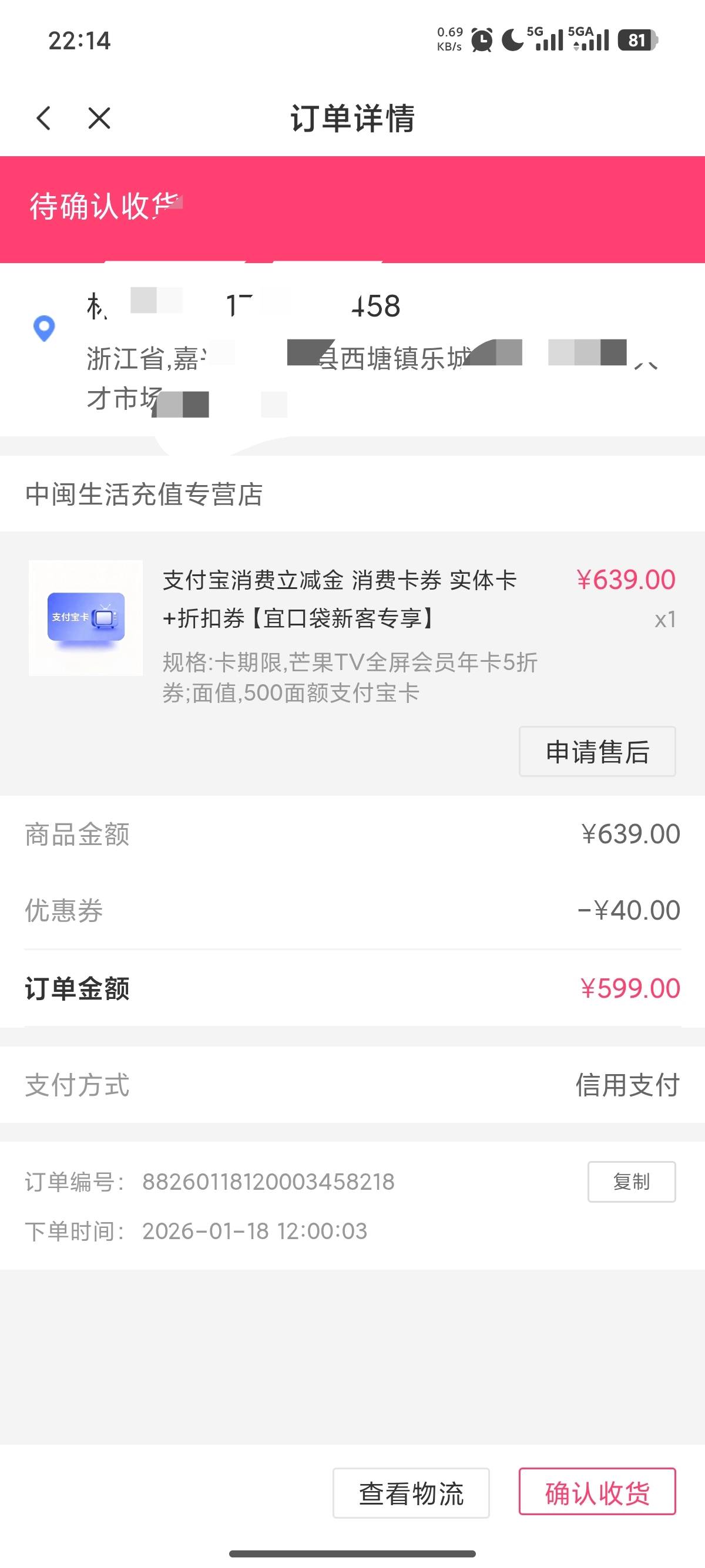Tap 查看物流 to view logistics
The height and width of the screenshot is (1568, 705).
411,1492
